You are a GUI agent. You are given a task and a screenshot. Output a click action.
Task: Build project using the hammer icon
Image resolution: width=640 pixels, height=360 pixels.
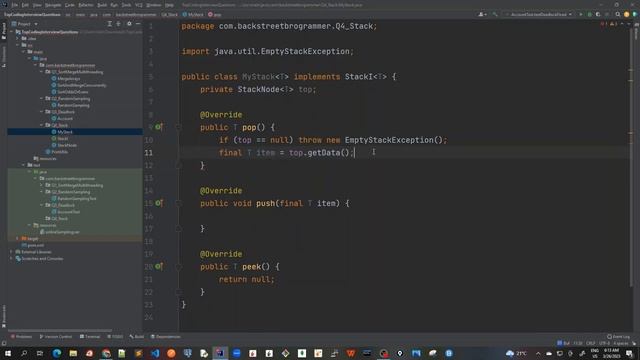495,14
